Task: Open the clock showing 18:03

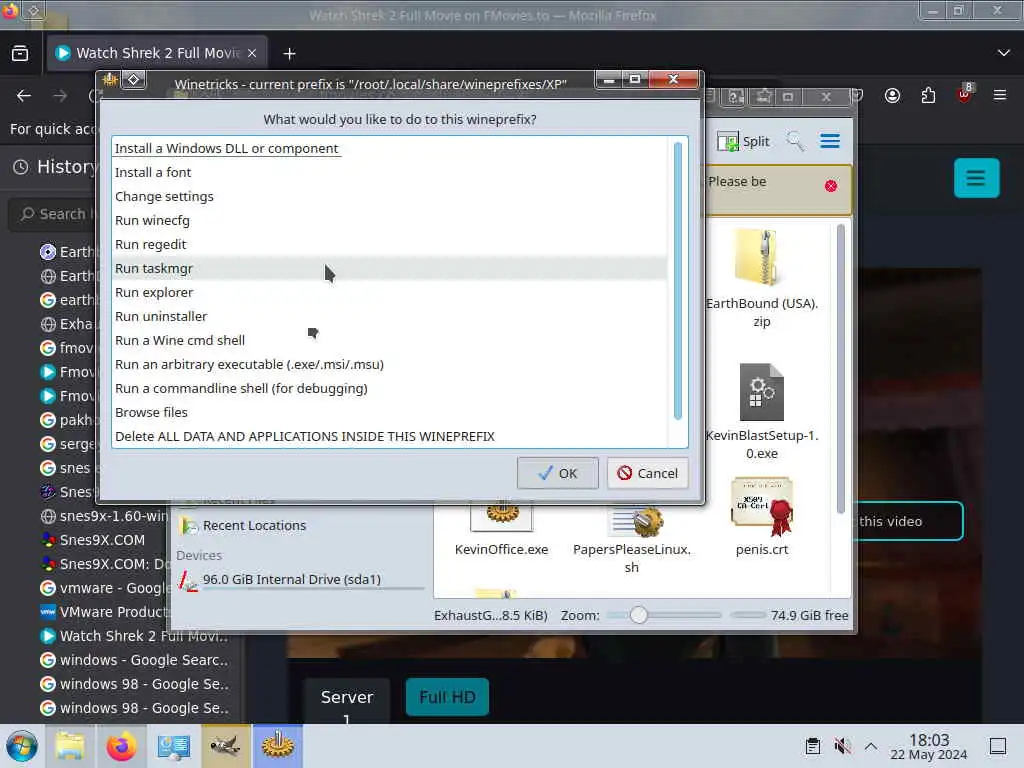Action: point(929,746)
